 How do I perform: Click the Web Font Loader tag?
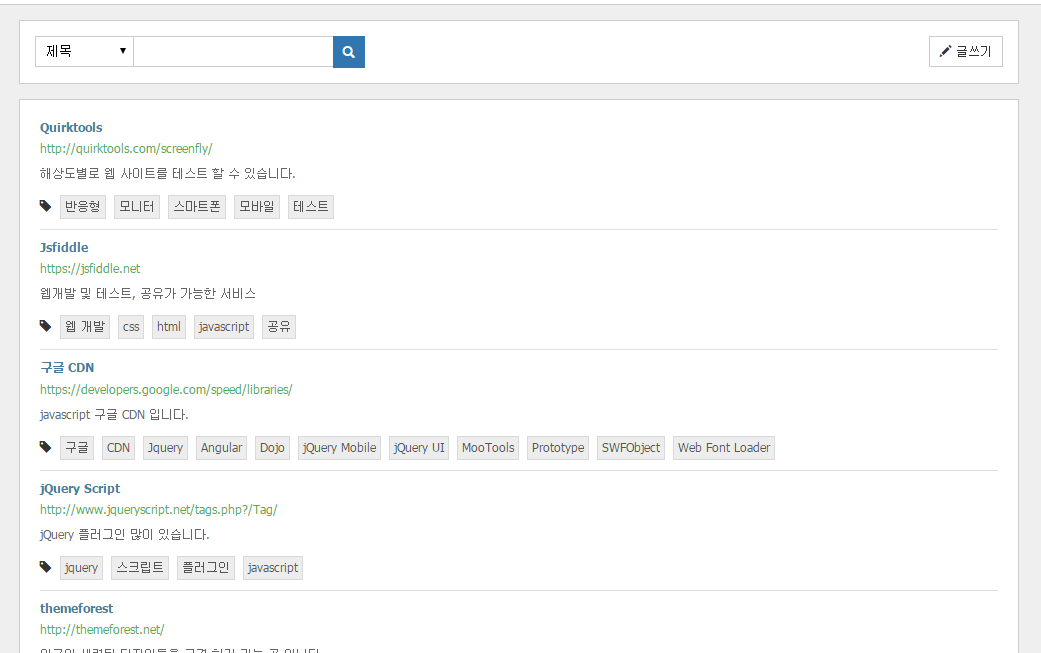[724, 448]
